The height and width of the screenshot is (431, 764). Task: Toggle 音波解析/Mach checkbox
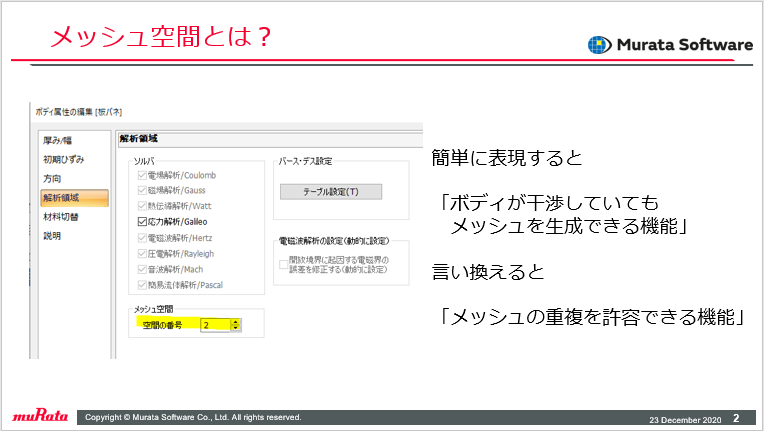coord(142,269)
